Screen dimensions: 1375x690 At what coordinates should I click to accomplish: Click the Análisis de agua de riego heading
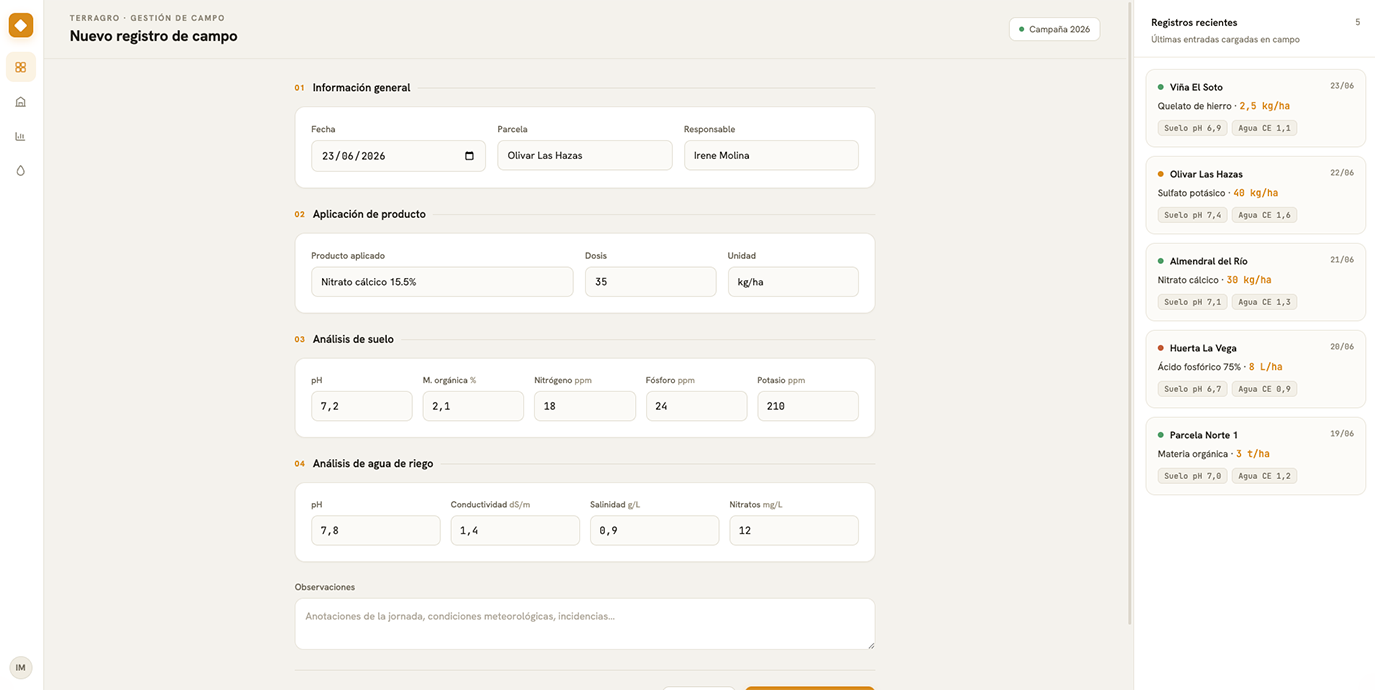coord(373,464)
